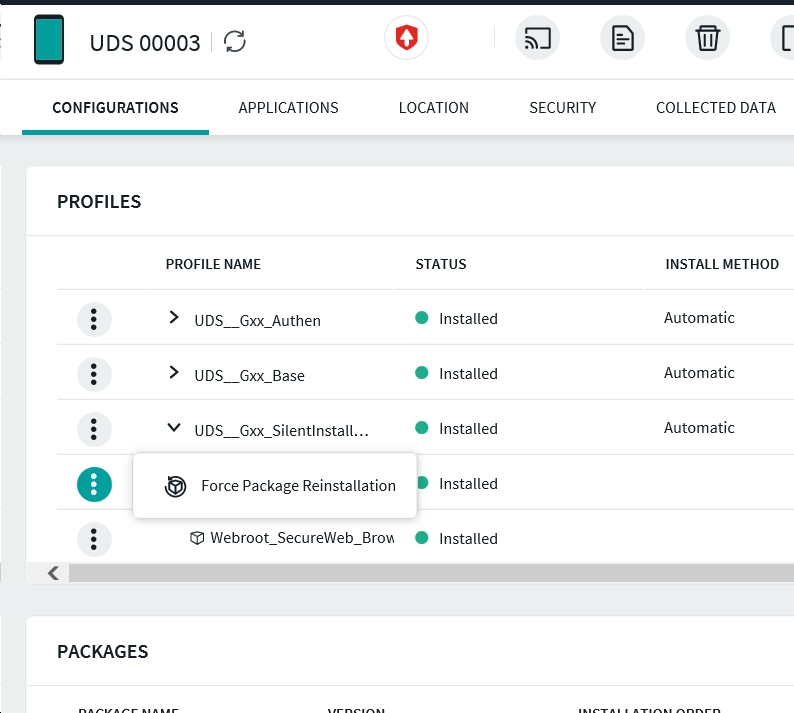794x713 pixels.
Task: Click the red shield security icon
Action: pos(407,40)
